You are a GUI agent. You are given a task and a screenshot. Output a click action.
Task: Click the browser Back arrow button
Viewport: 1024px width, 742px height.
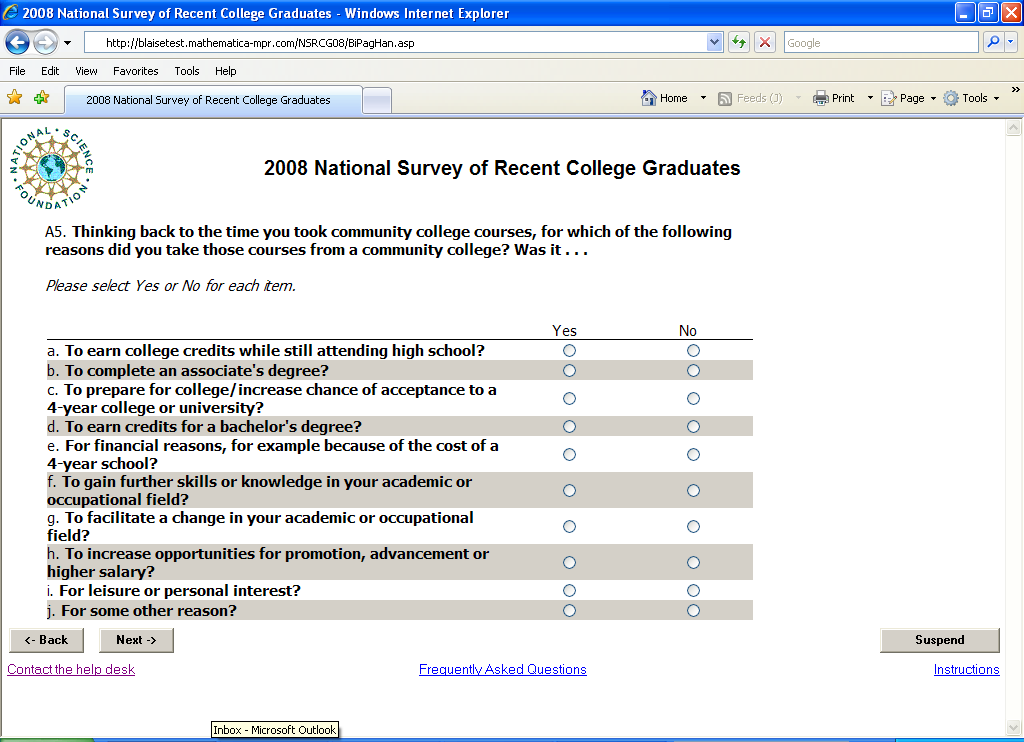(x=18, y=43)
